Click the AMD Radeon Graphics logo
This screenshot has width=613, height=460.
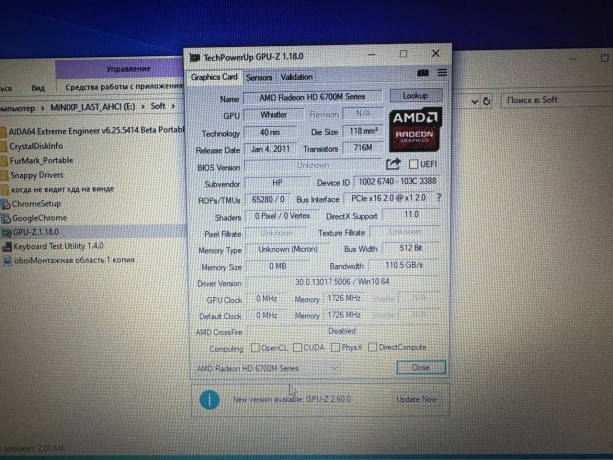[415, 129]
